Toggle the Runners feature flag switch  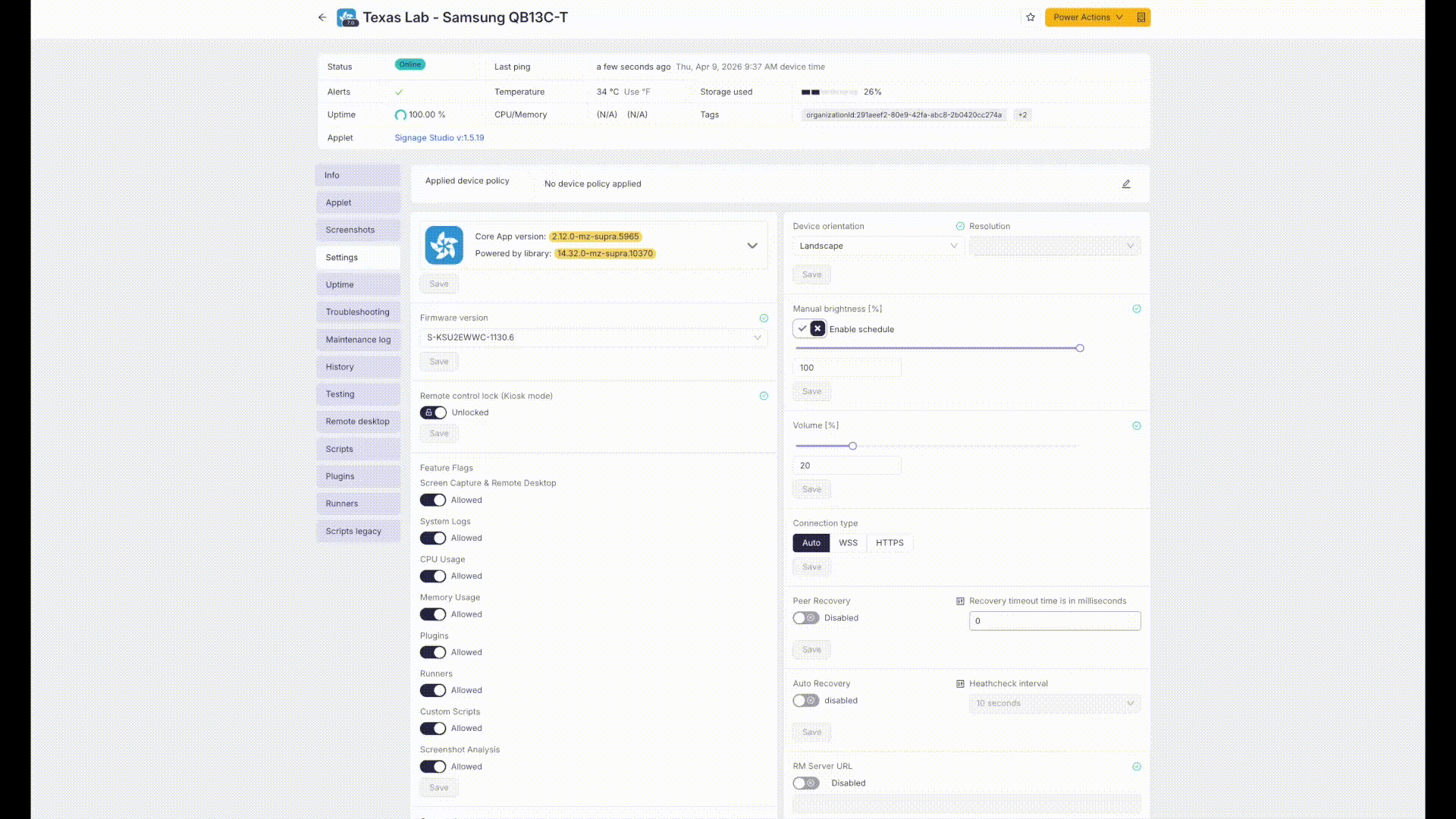pyautogui.click(x=433, y=690)
